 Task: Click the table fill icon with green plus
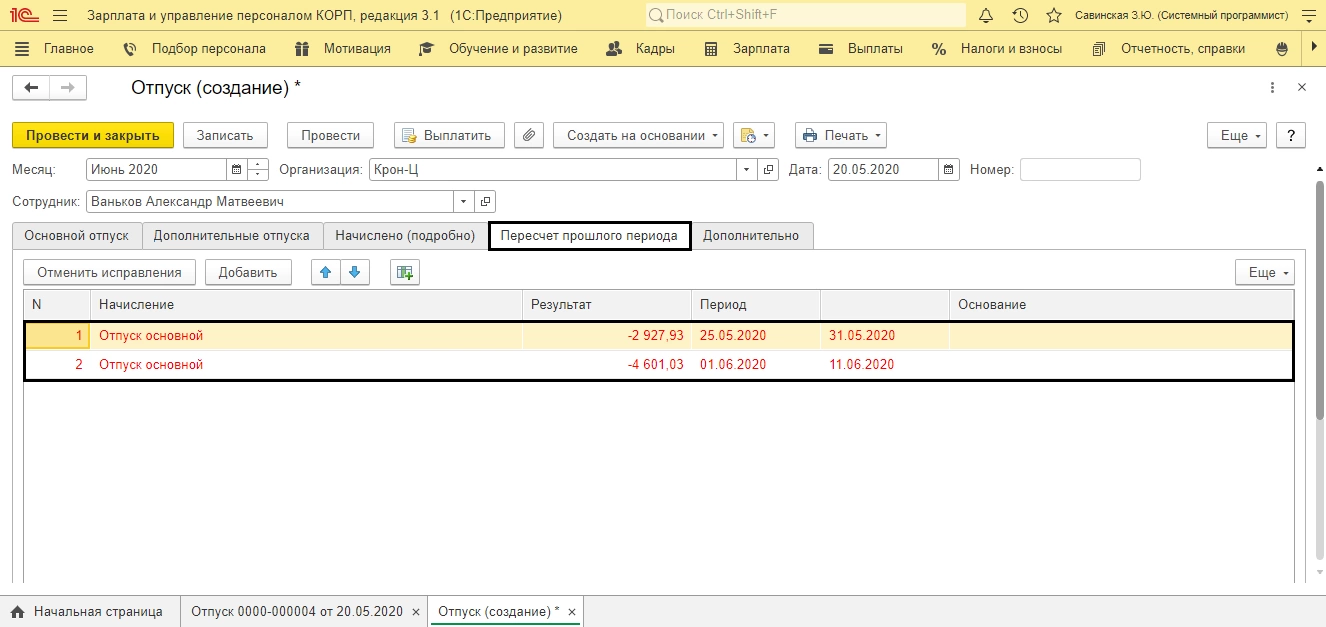tap(404, 272)
